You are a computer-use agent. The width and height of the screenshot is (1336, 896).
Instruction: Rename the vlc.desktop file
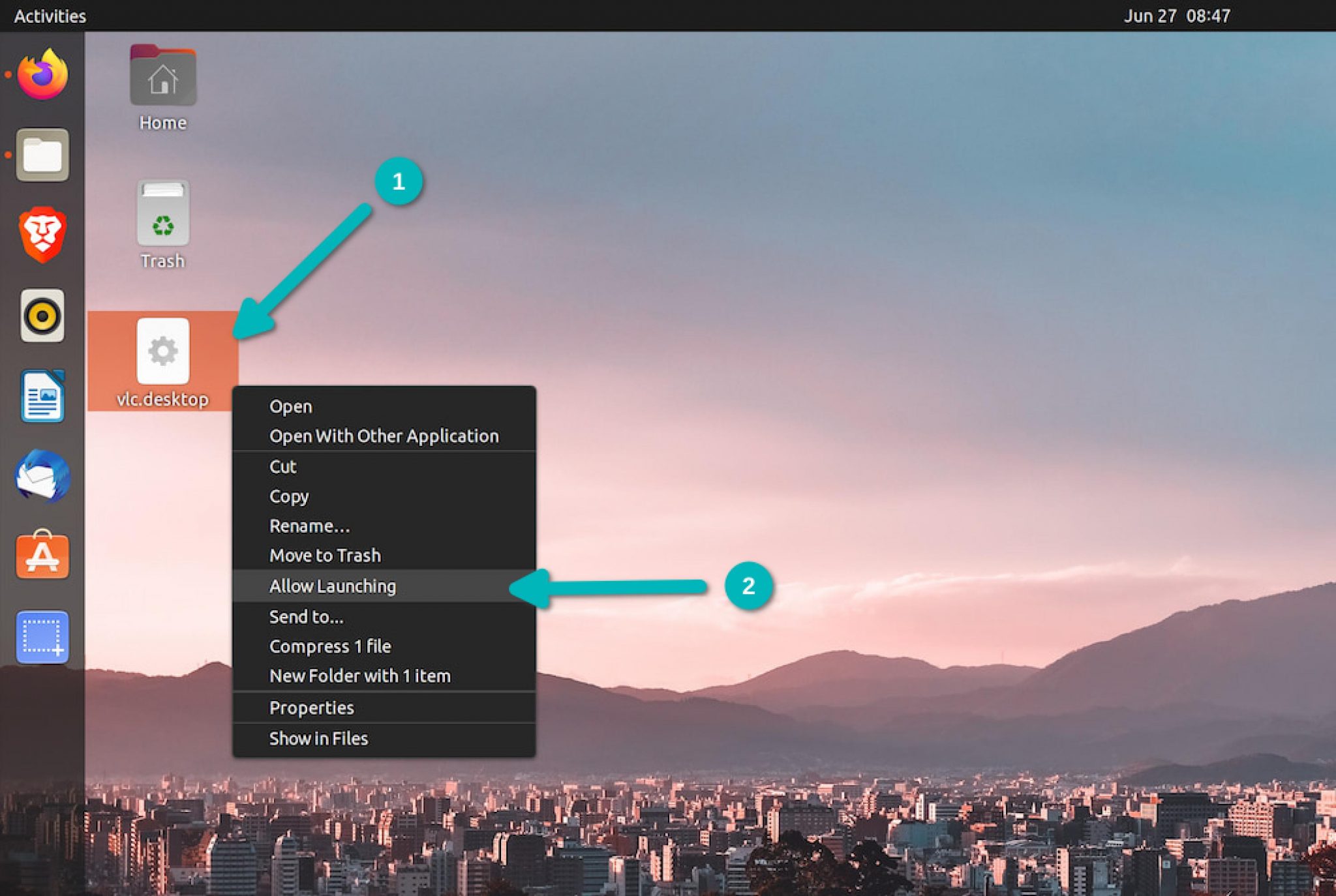tap(311, 526)
